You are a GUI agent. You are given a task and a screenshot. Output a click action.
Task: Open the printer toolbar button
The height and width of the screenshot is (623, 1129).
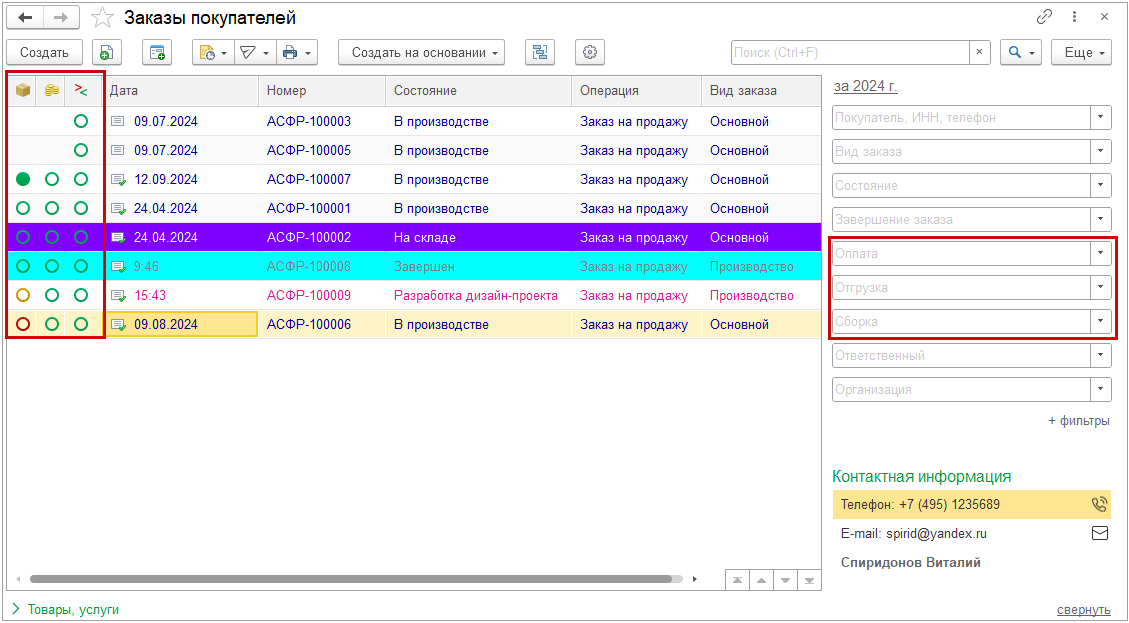point(297,52)
